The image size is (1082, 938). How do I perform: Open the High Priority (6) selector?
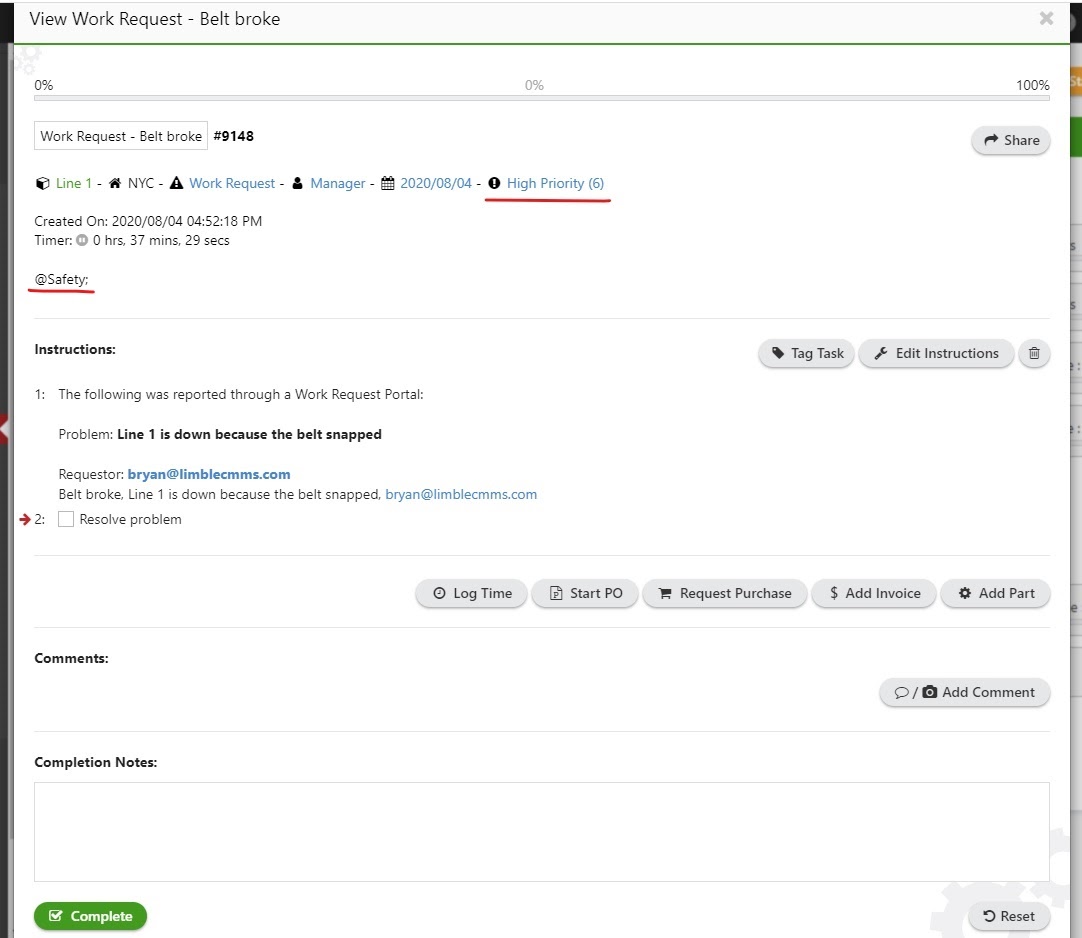tap(555, 184)
